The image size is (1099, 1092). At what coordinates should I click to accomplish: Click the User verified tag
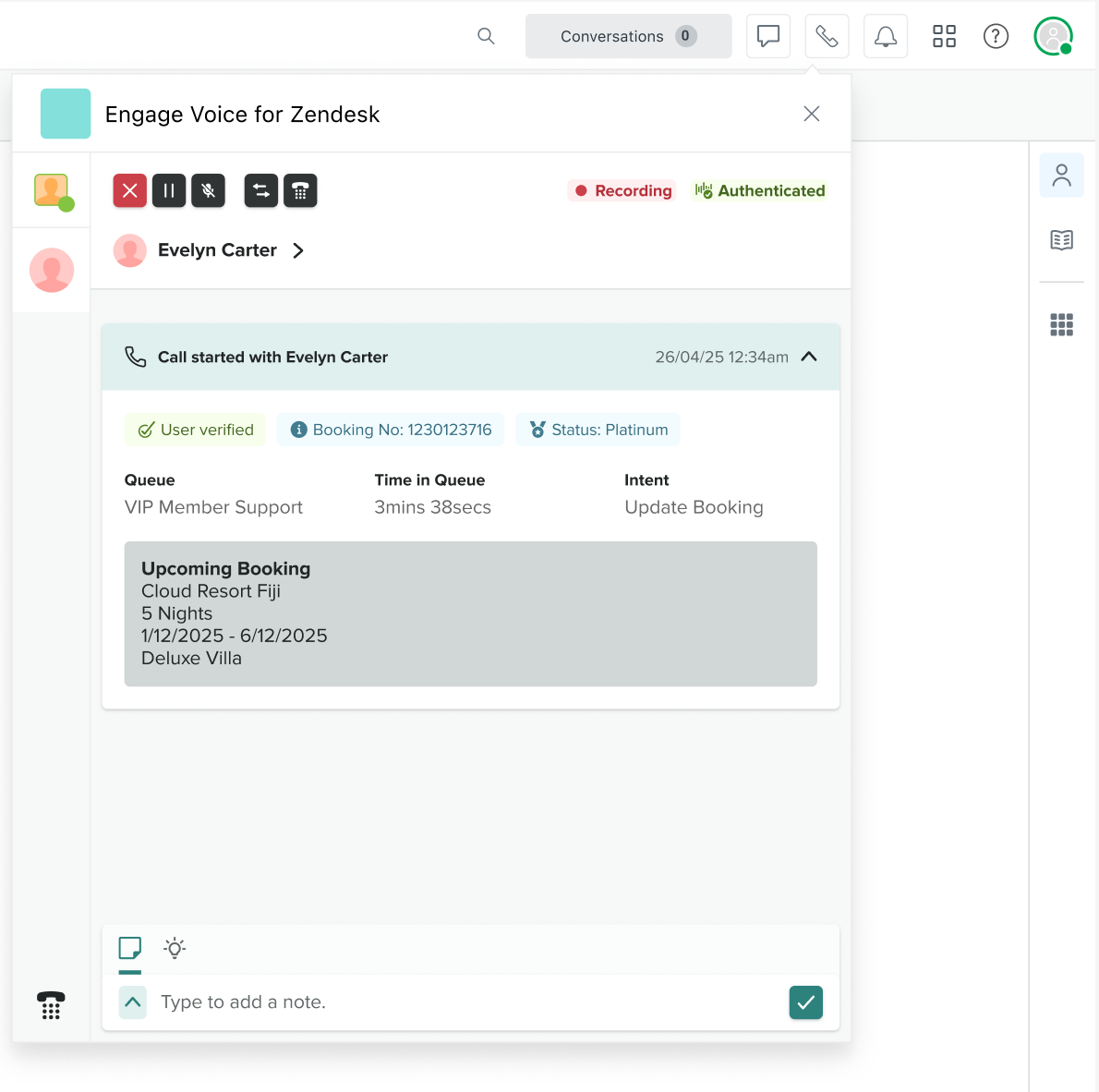tap(195, 430)
